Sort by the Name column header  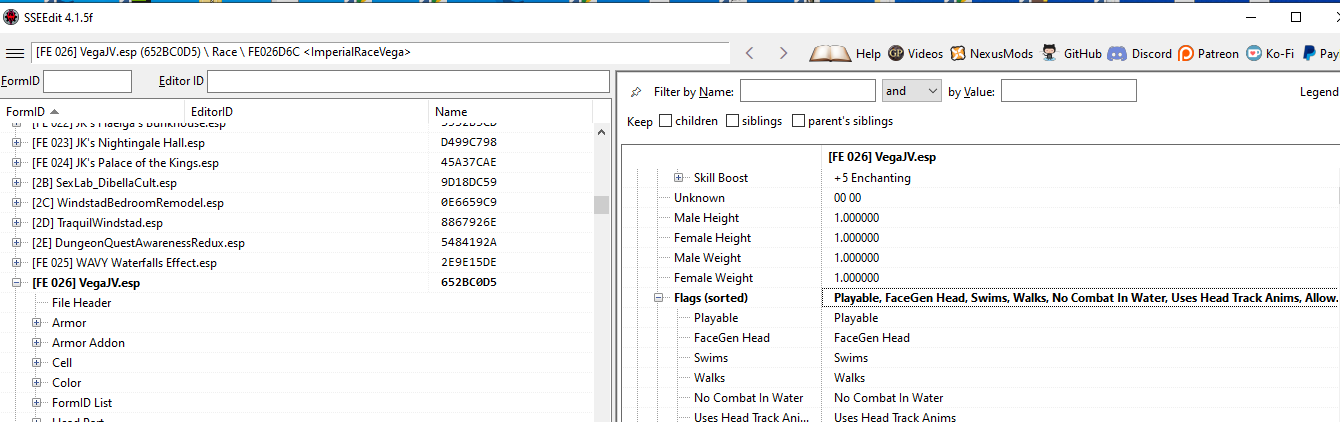(510, 112)
